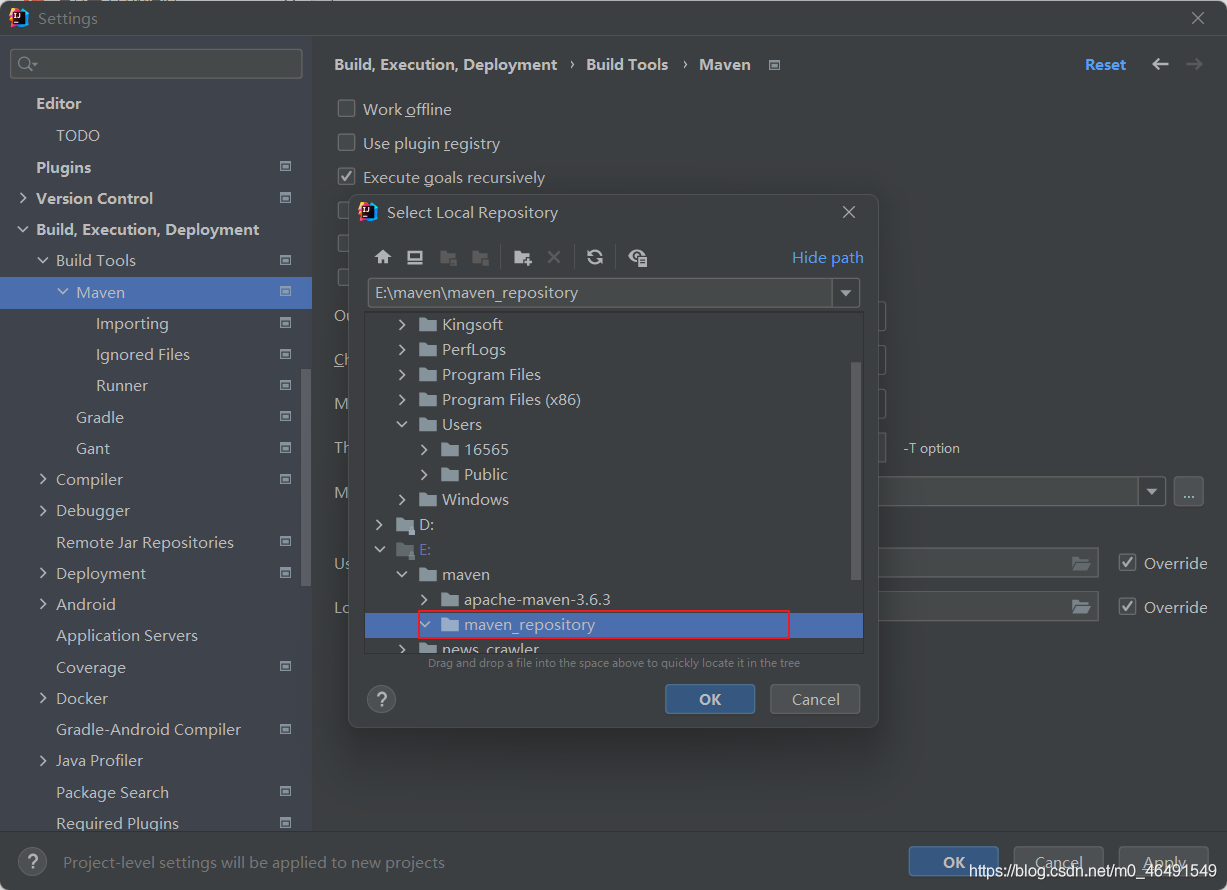The image size is (1227, 890).
Task: Click project-level icon on Importing row
Action: 285,323
